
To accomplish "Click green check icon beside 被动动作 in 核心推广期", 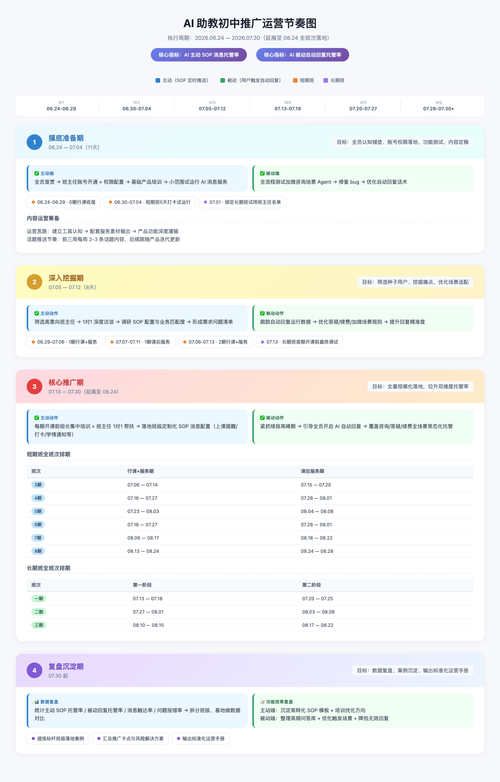I will tap(262, 417).
